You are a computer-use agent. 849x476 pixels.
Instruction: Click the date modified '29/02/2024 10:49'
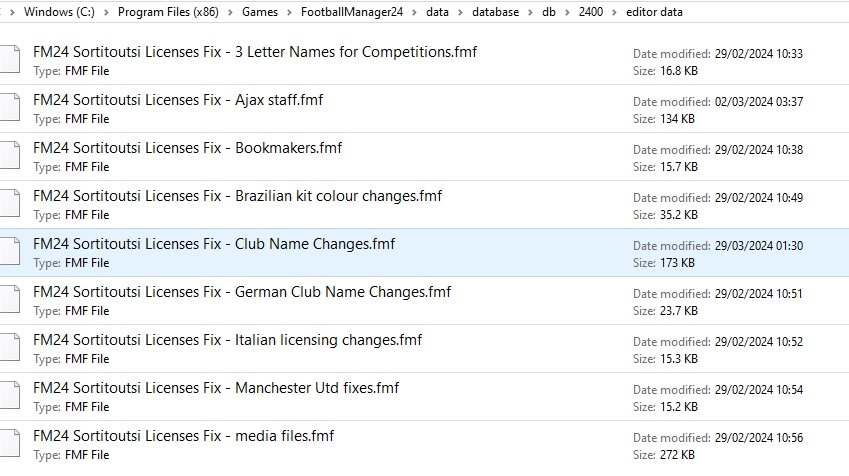pos(759,198)
